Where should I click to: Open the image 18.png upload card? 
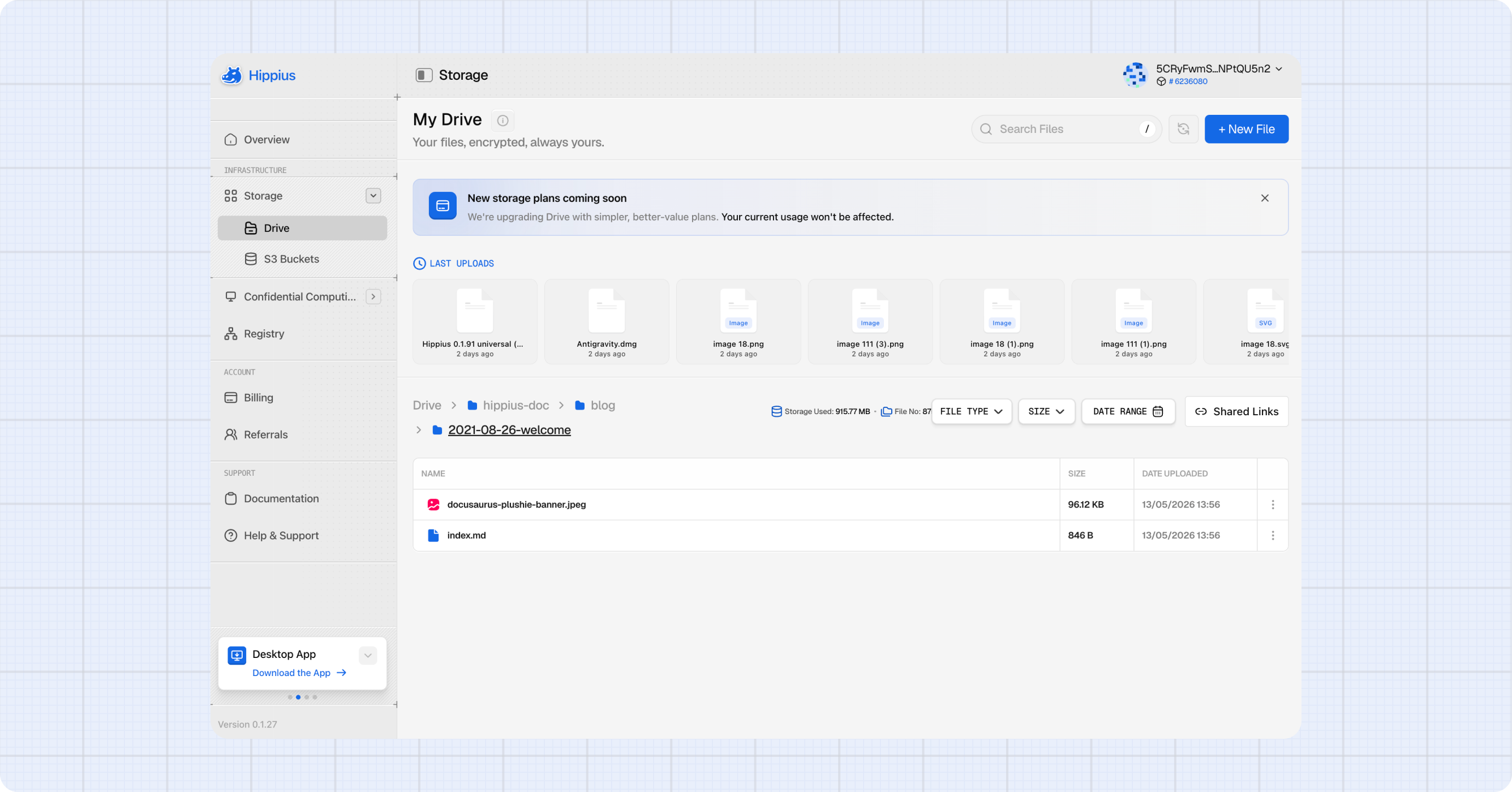(x=738, y=321)
